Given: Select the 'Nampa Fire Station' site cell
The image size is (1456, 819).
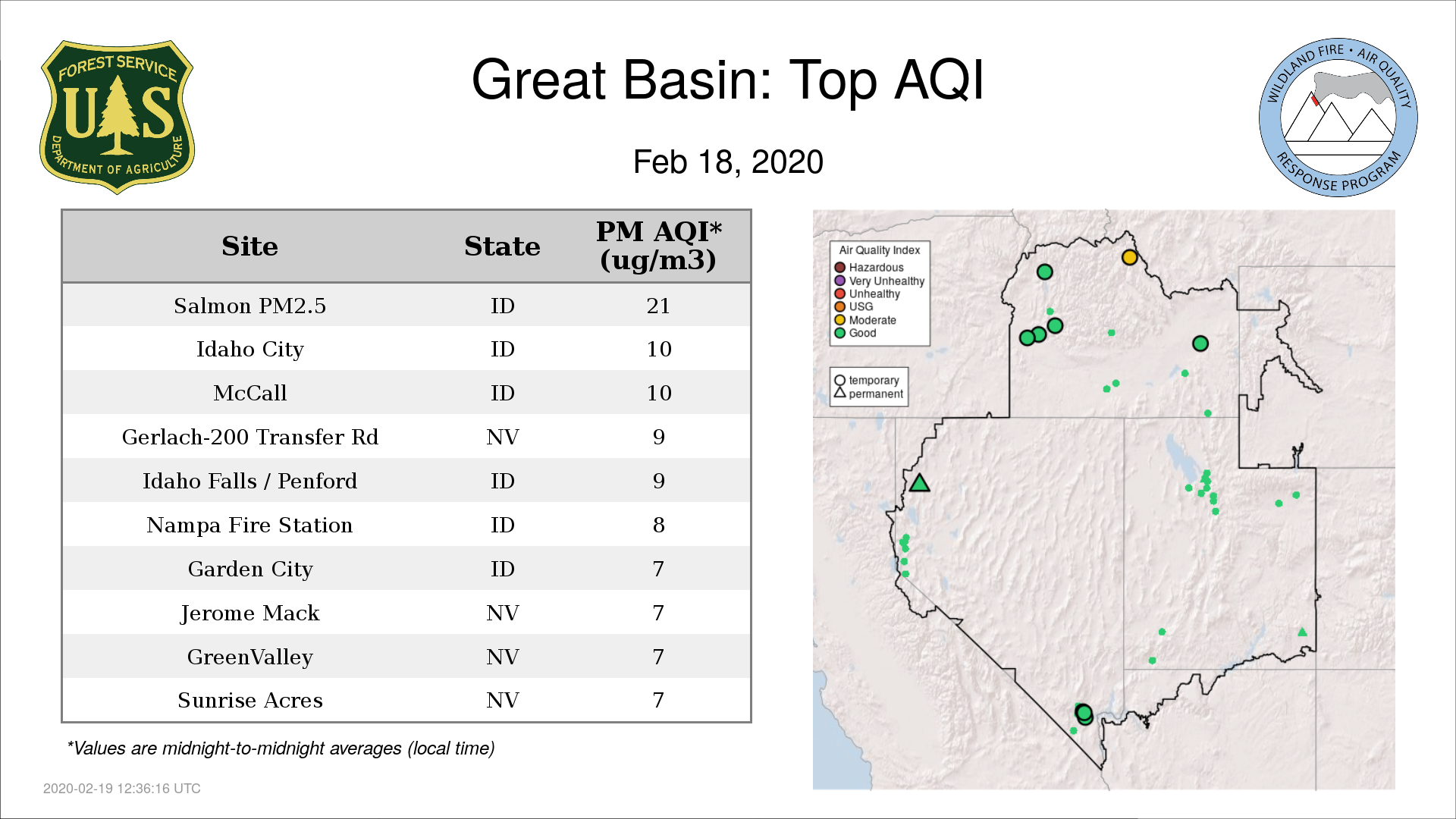Looking at the screenshot, I should pyautogui.click(x=249, y=525).
